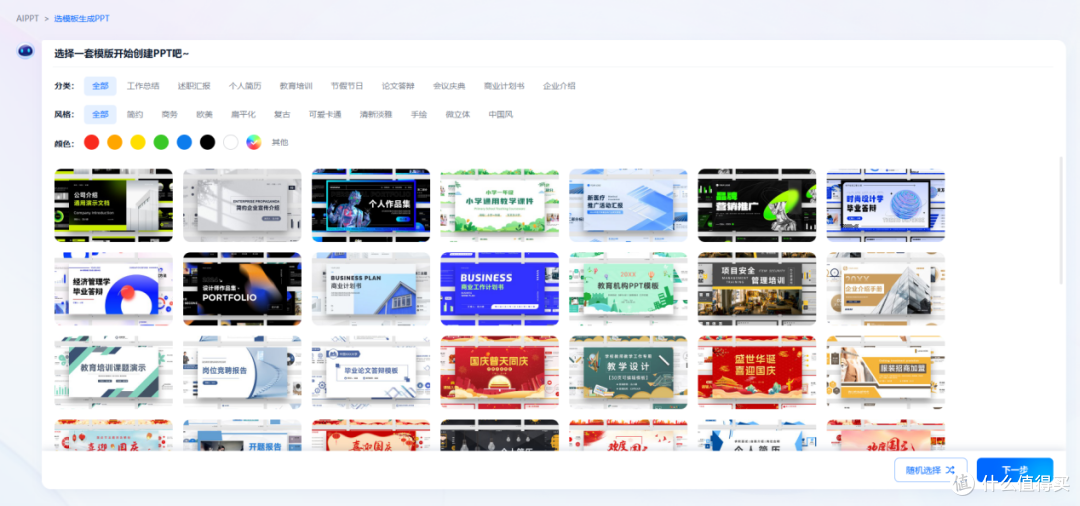This screenshot has width=1080, height=506.
Task: Select the 全部 category filter
Action: tap(101, 86)
